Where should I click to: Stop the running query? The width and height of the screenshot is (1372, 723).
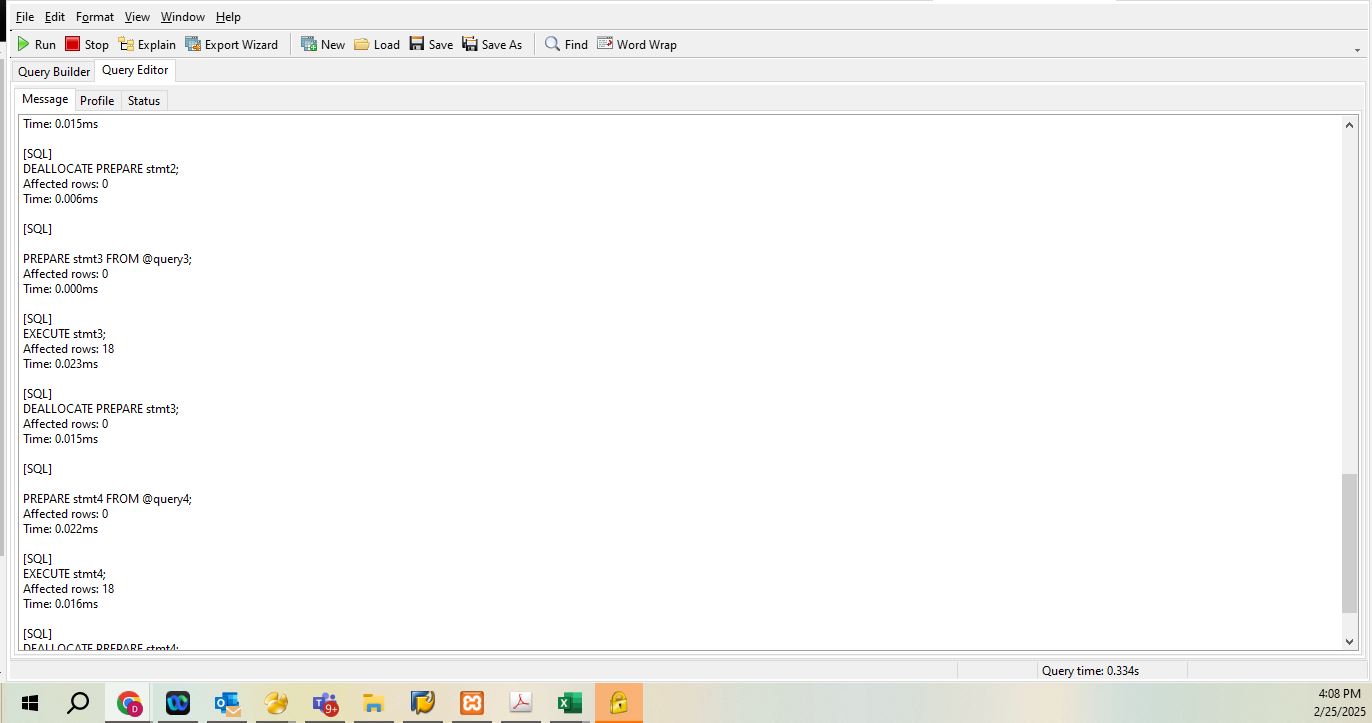click(x=87, y=44)
